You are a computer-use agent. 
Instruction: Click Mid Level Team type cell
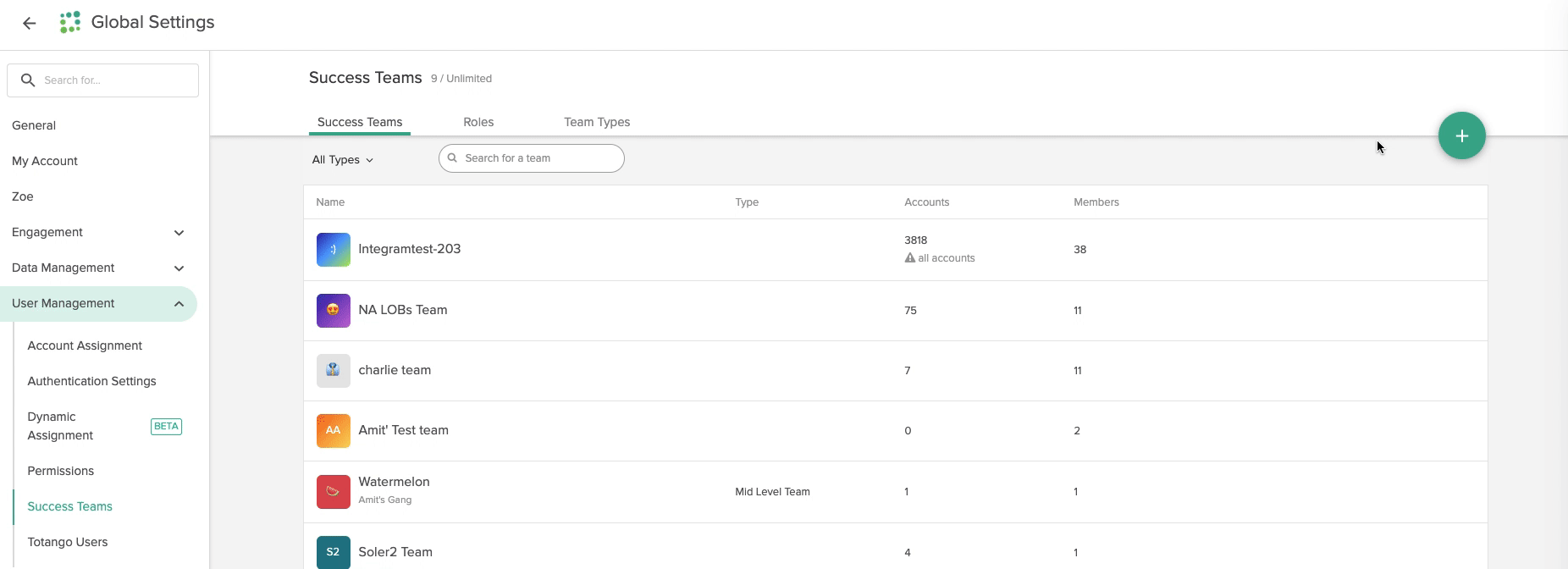(772, 492)
